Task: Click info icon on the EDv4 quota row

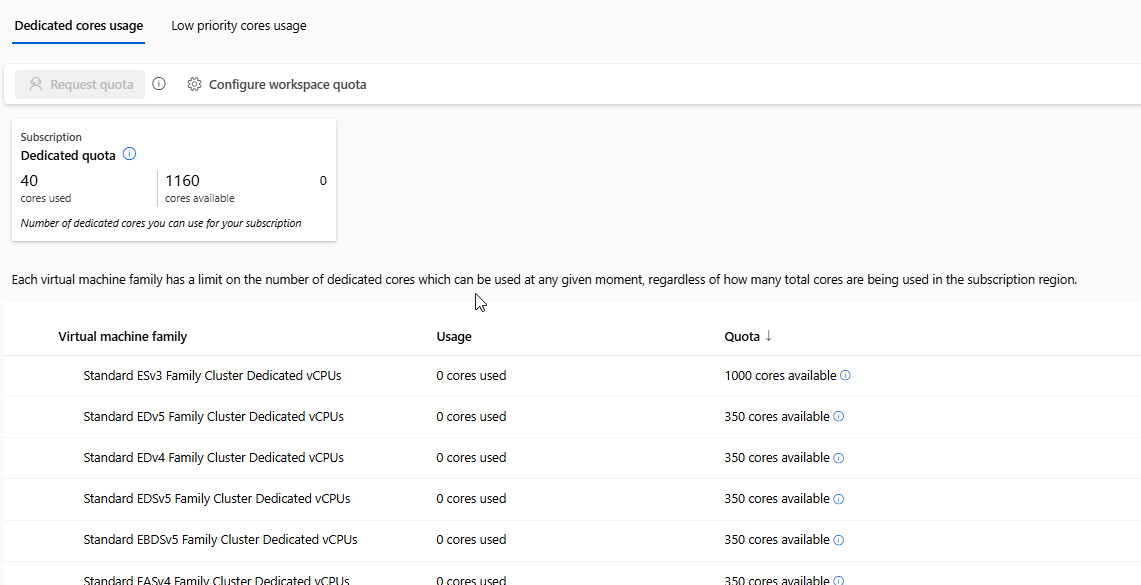Action: tap(838, 457)
